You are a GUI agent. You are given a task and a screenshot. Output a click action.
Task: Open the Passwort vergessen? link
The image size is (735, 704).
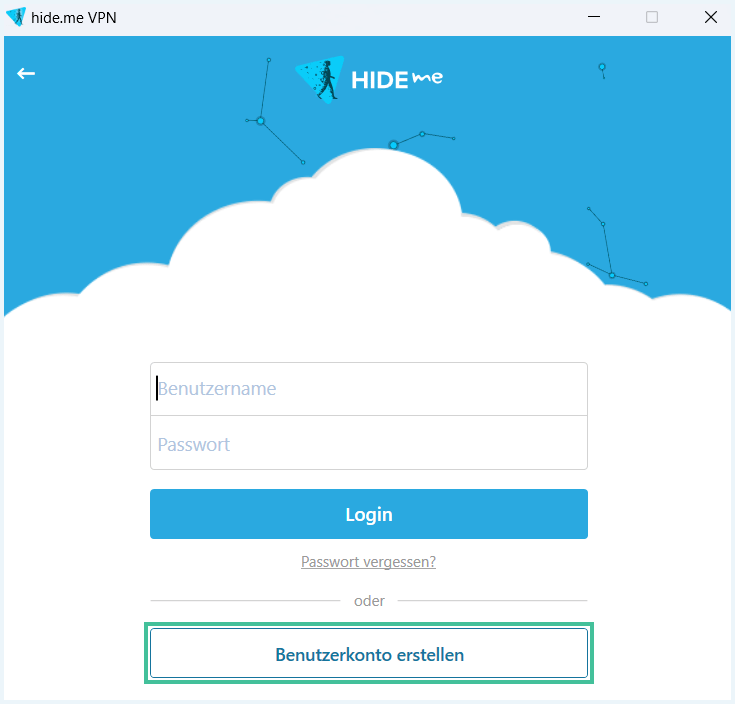(368, 562)
